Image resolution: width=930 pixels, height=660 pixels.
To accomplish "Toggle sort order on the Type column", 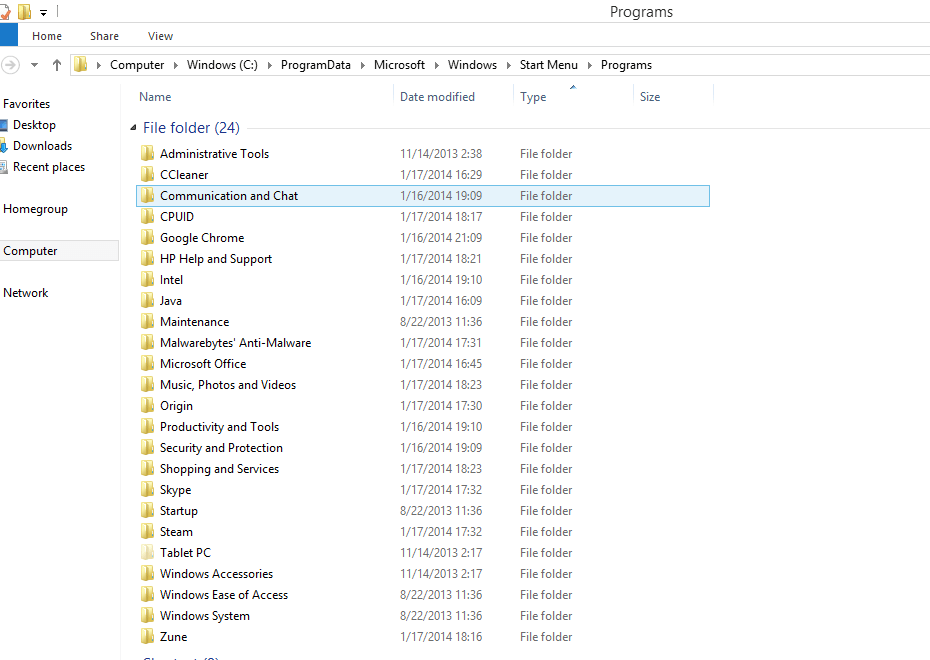I will click(532, 96).
